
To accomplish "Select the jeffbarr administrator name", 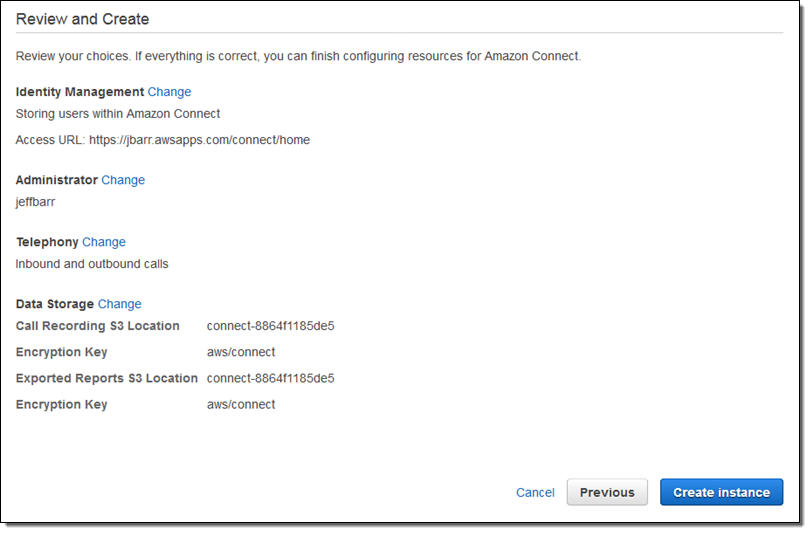I will tap(35, 202).
